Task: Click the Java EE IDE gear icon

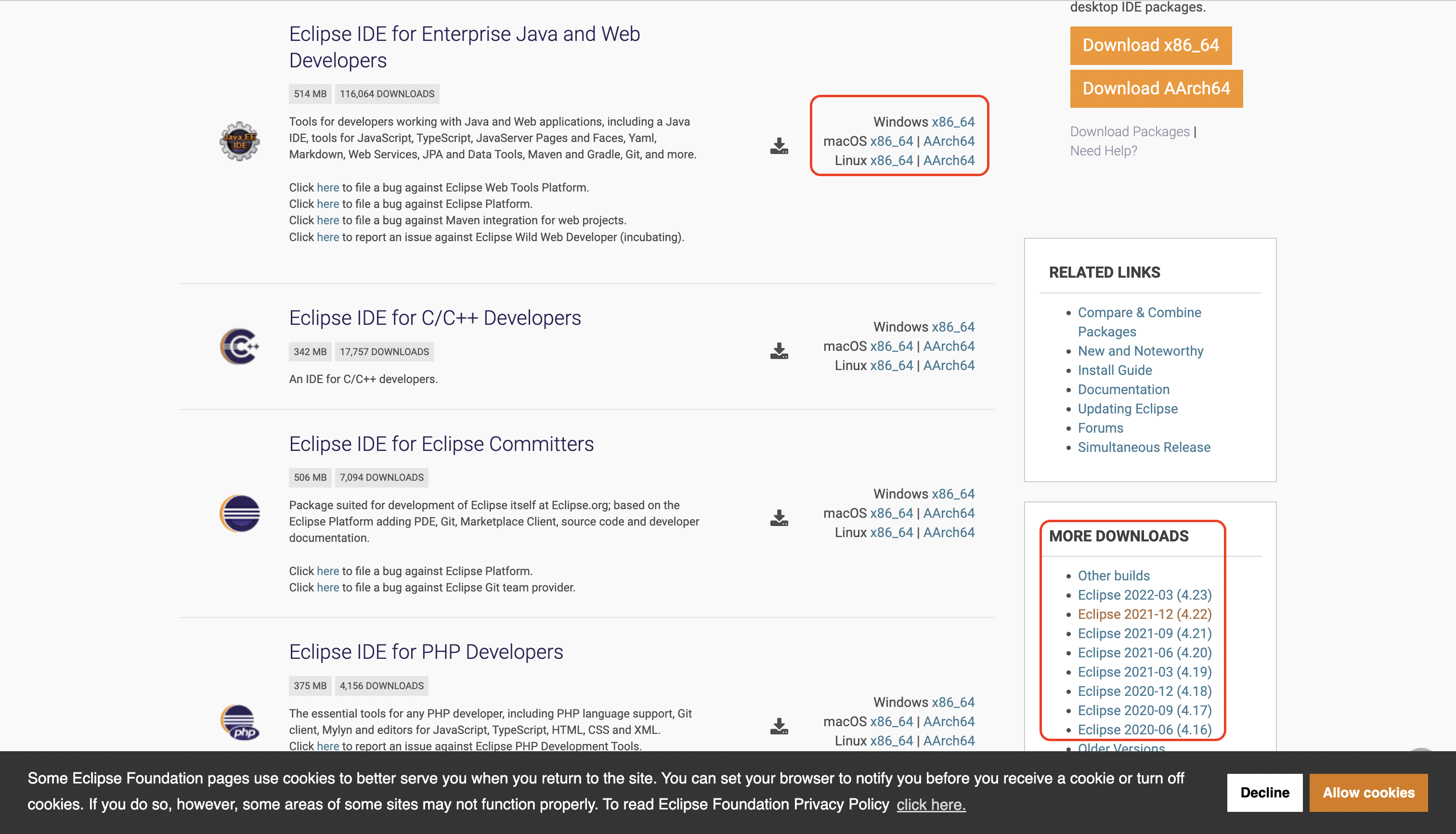Action: 239,141
